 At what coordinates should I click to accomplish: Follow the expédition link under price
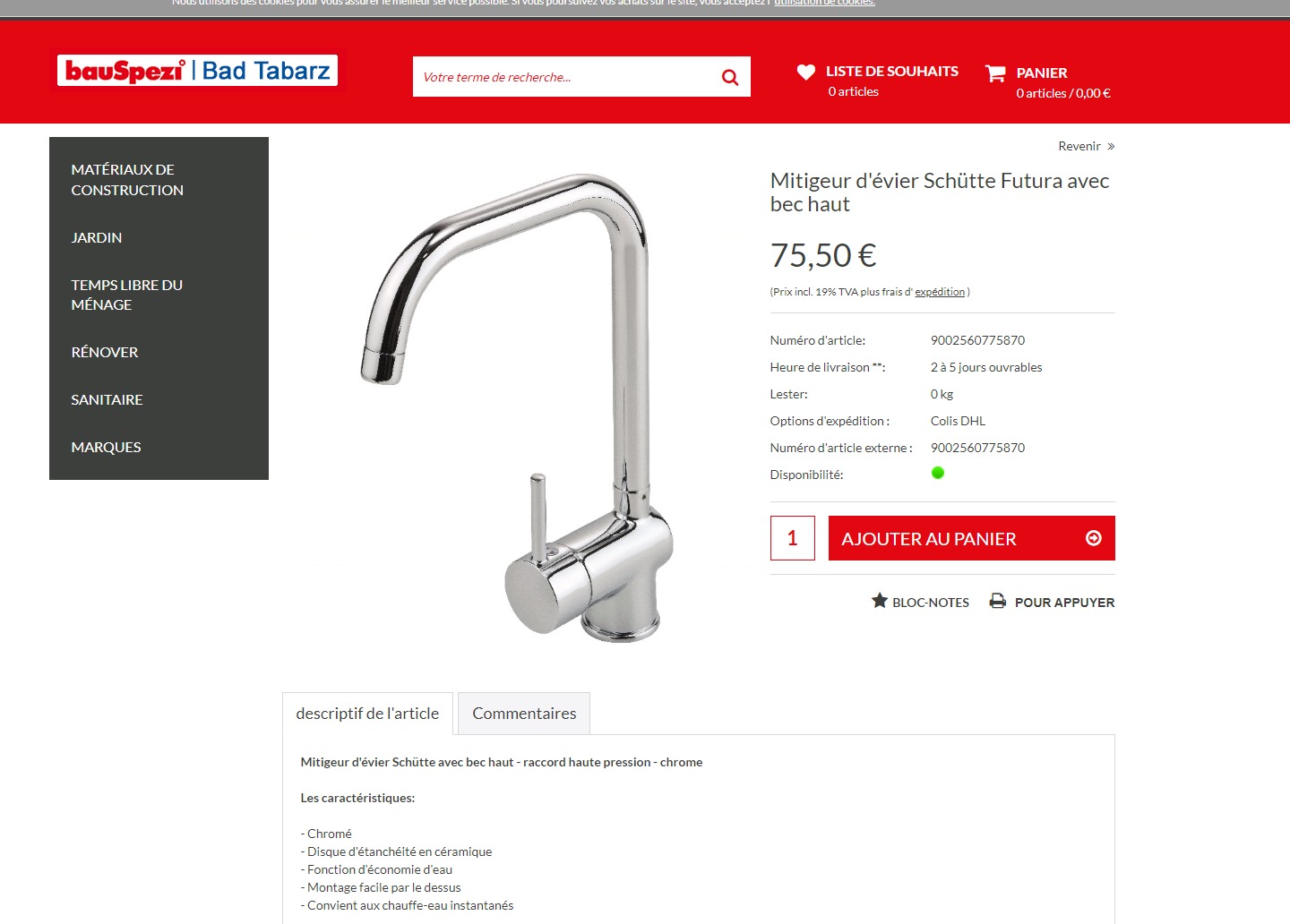click(940, 292)
